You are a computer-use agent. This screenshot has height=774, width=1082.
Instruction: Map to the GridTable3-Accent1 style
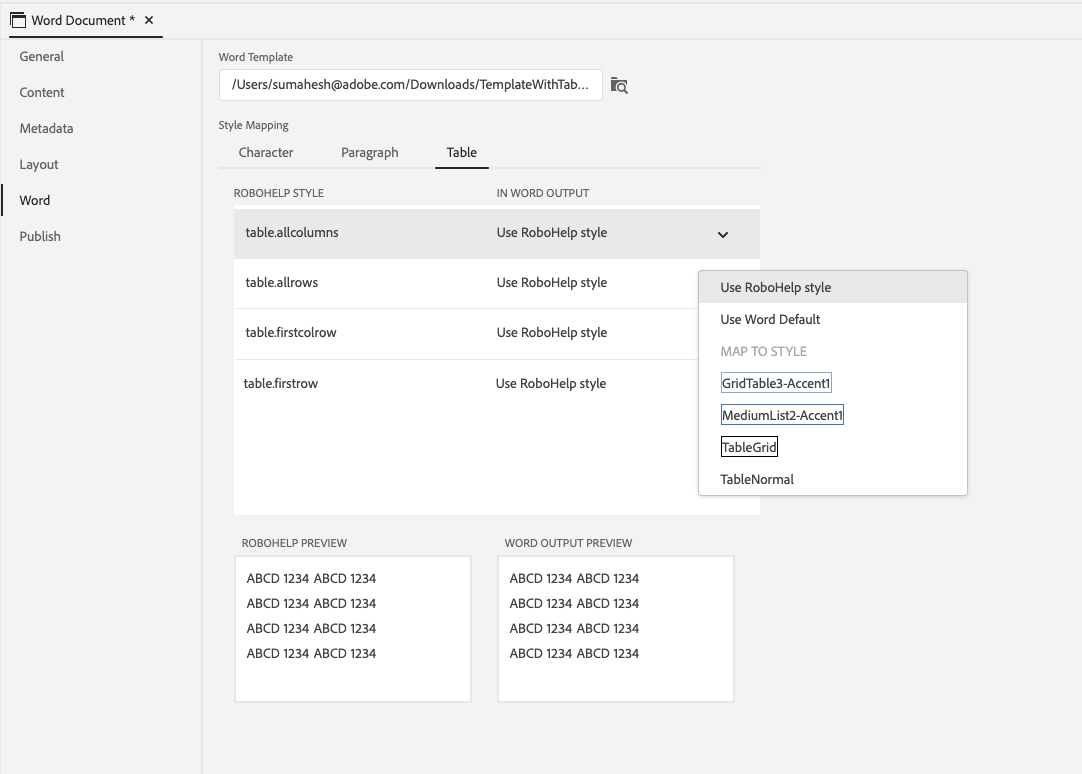[776, 384]
